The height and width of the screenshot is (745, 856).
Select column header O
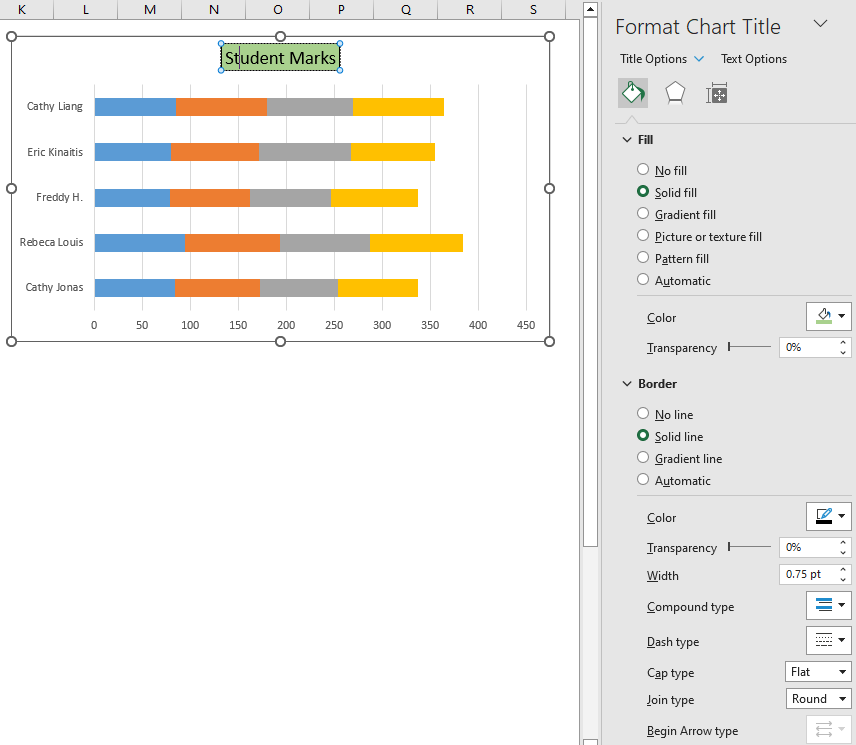[x=277, y=9]
